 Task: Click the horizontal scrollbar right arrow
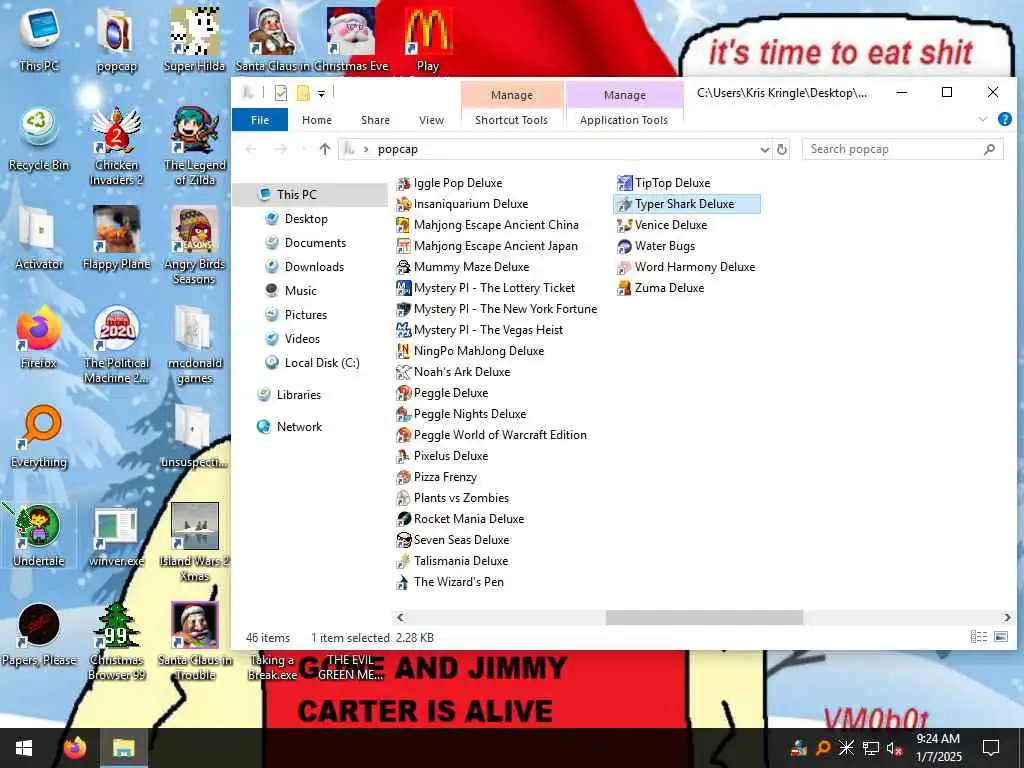(1006, 617)
